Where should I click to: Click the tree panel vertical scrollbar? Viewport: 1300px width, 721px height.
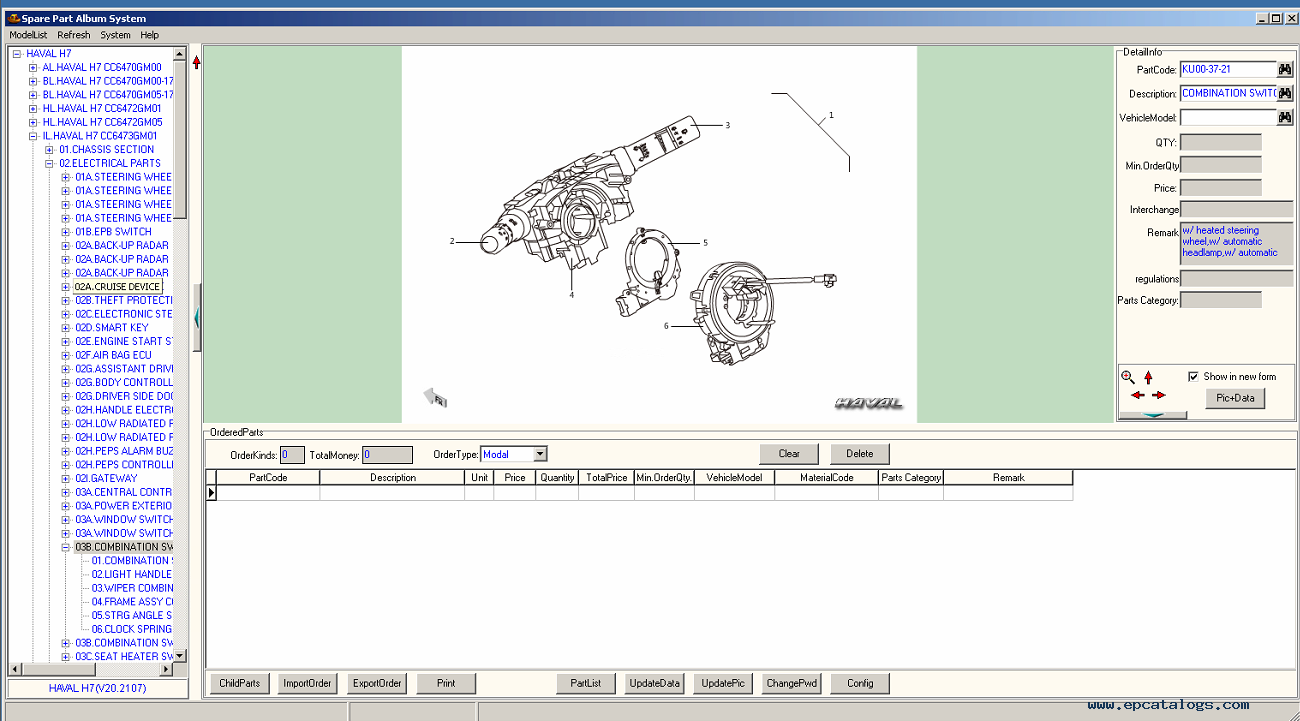(180, 355)
